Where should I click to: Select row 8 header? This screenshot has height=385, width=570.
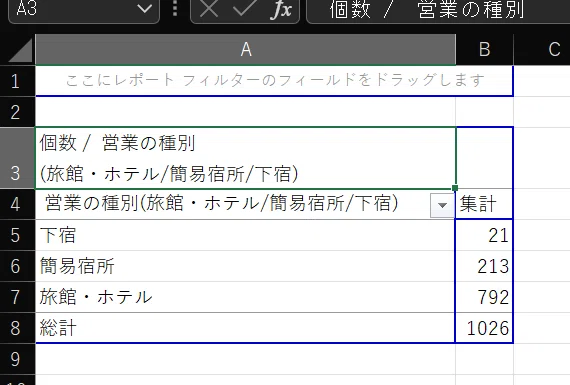pyautogui.click(x=17, y=328)
